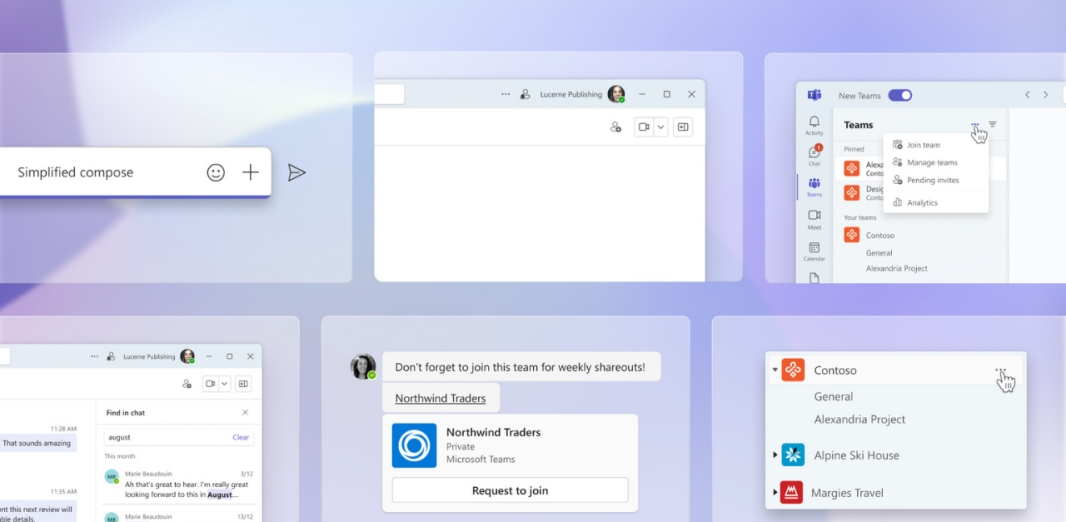Click the add people icon in the Find in chat window
The height and width of the screenshot is (522, 1066).
(187, 384)
